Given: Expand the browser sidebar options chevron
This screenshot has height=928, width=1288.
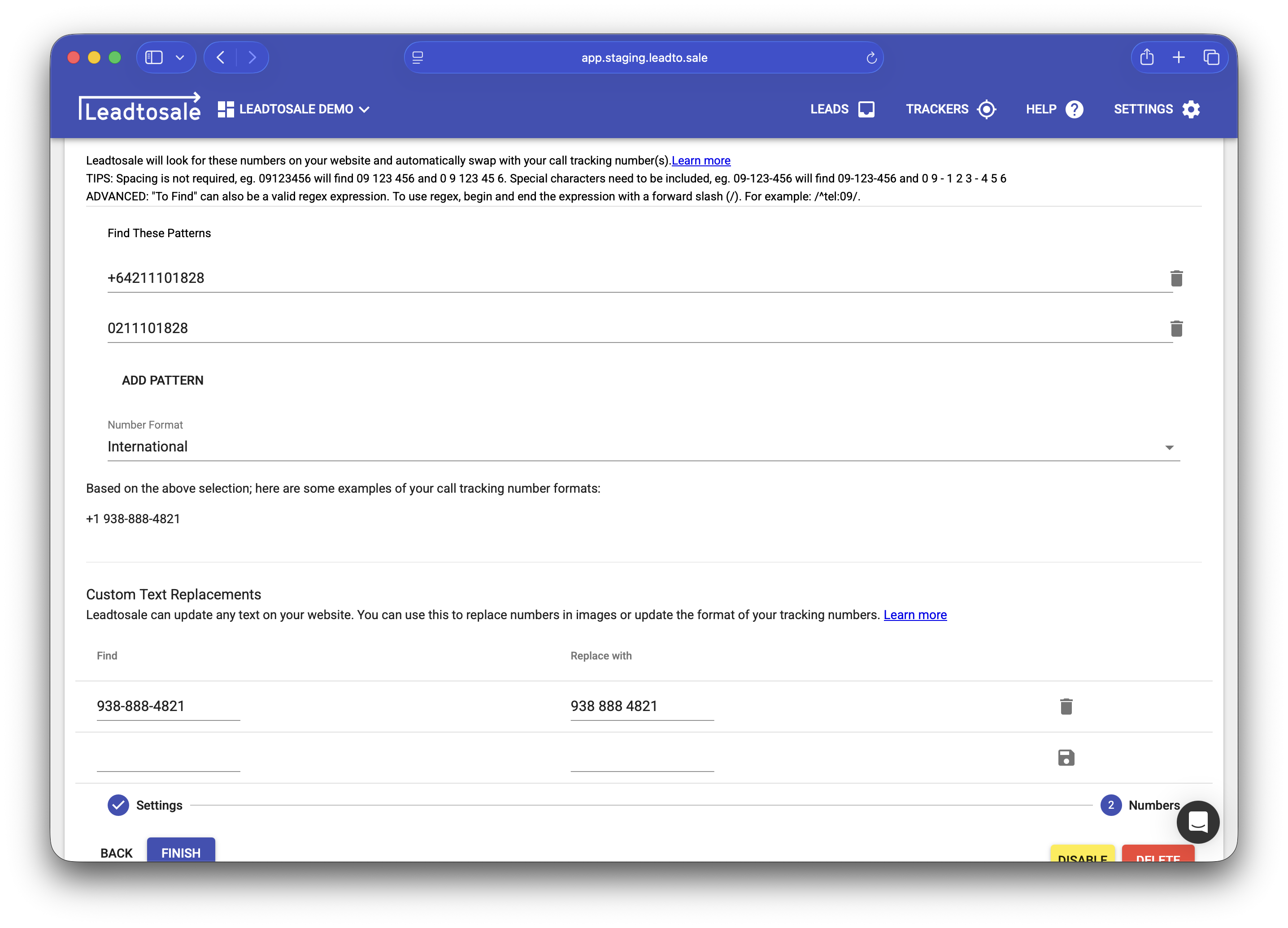Looking at the screenshot, I should [180, 57].
